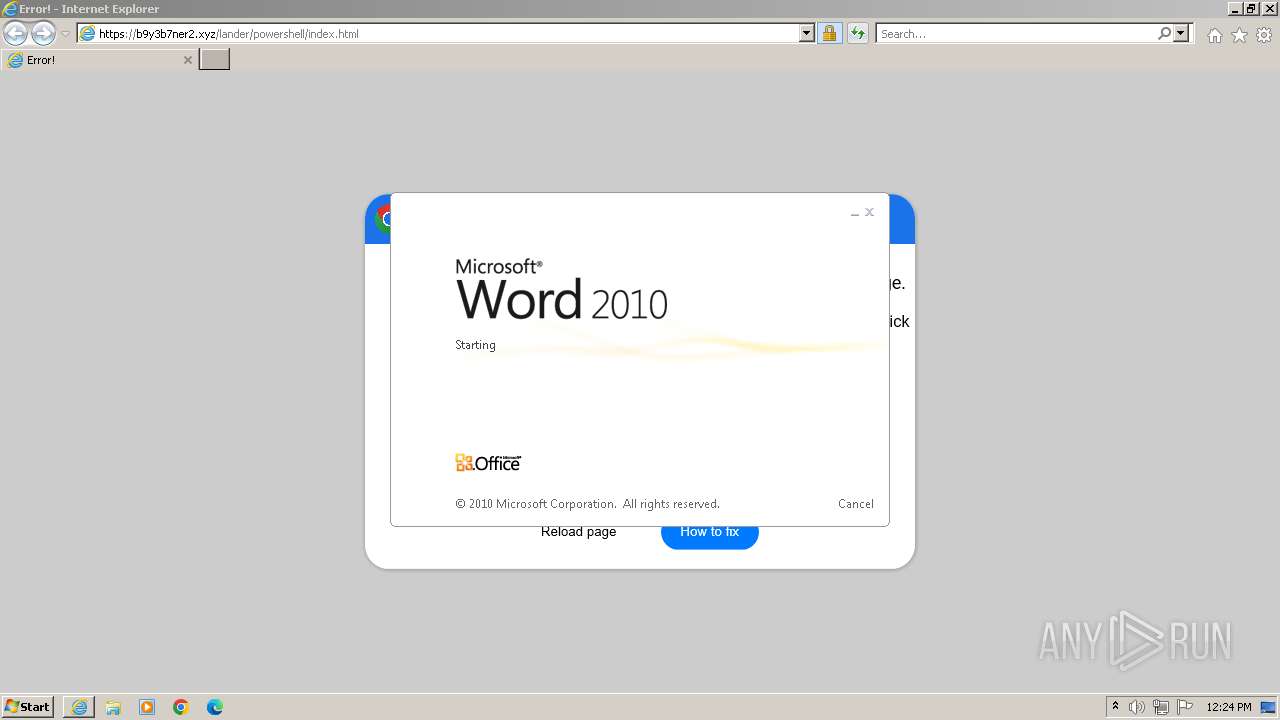Click the Internet Explorer back arrow
The height and width of the screenshot is (720, 1280).
pos(15,33)
